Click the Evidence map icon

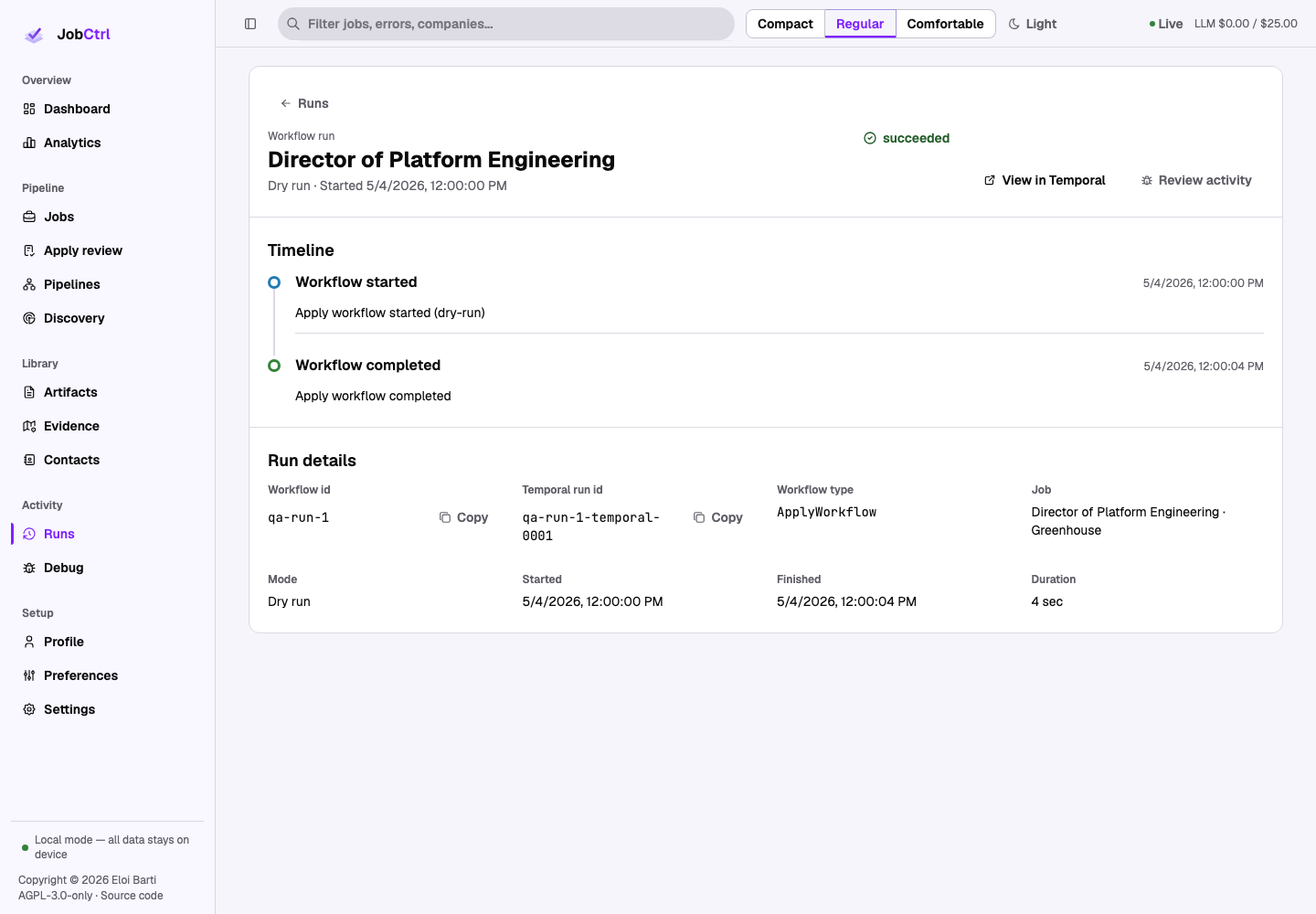(x=29, y=426)
